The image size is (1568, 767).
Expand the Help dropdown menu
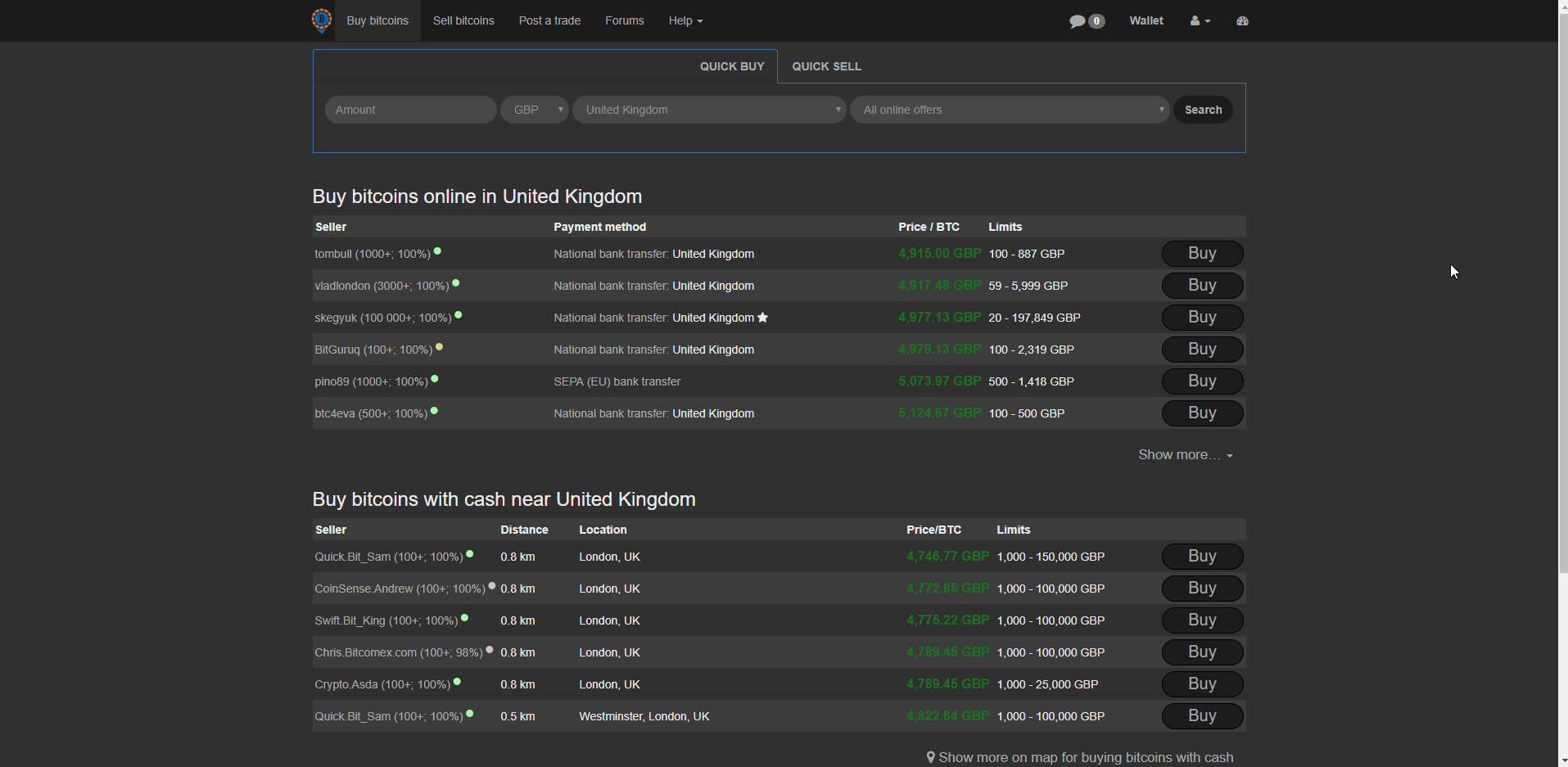685,20
